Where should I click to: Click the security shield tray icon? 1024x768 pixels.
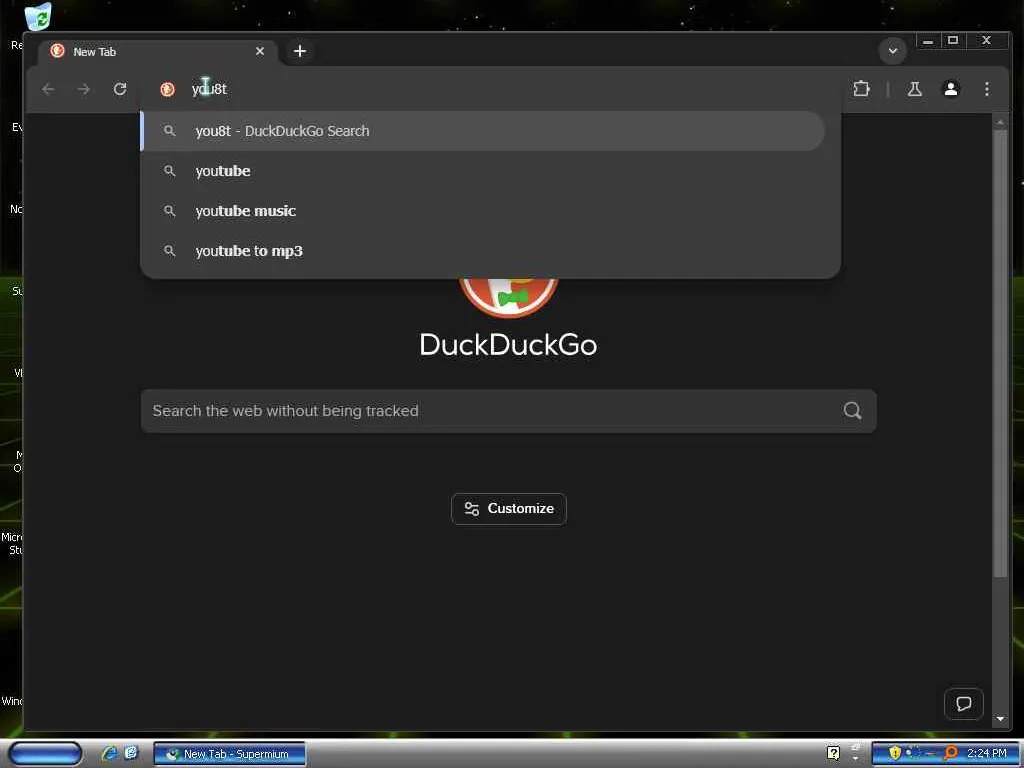click(x=895, y=753)
